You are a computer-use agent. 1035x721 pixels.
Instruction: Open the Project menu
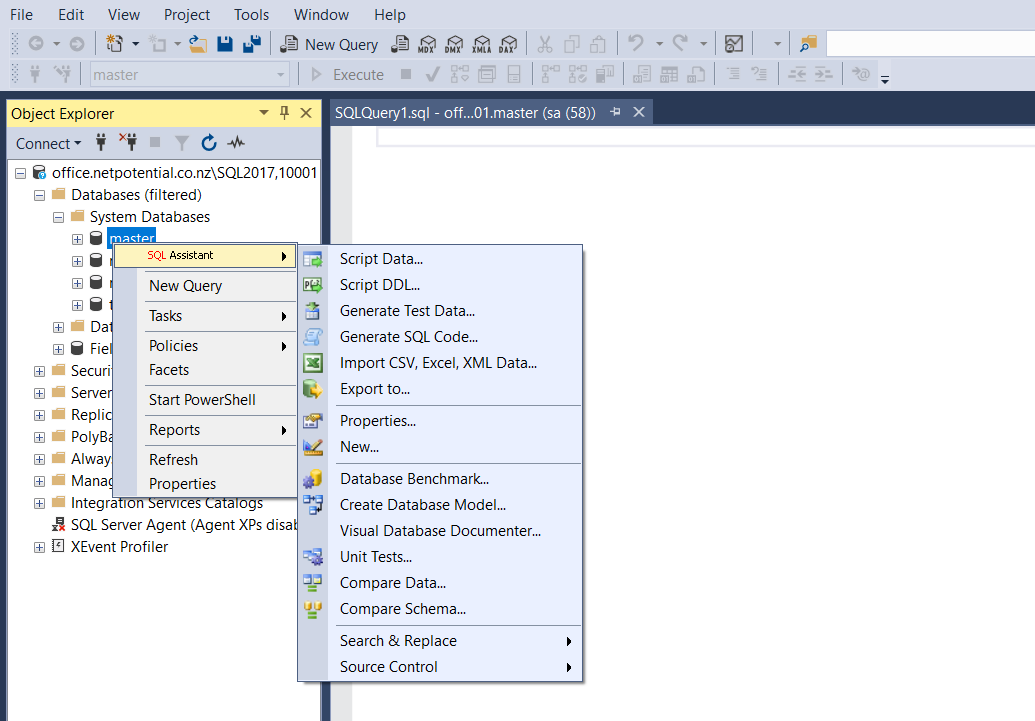(x=187, y=15)
